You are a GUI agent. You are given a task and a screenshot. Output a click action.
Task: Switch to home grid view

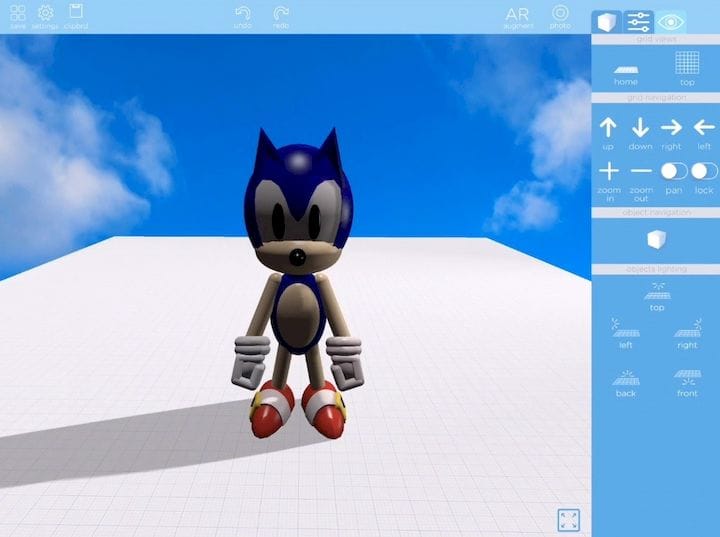pos(626,67)
